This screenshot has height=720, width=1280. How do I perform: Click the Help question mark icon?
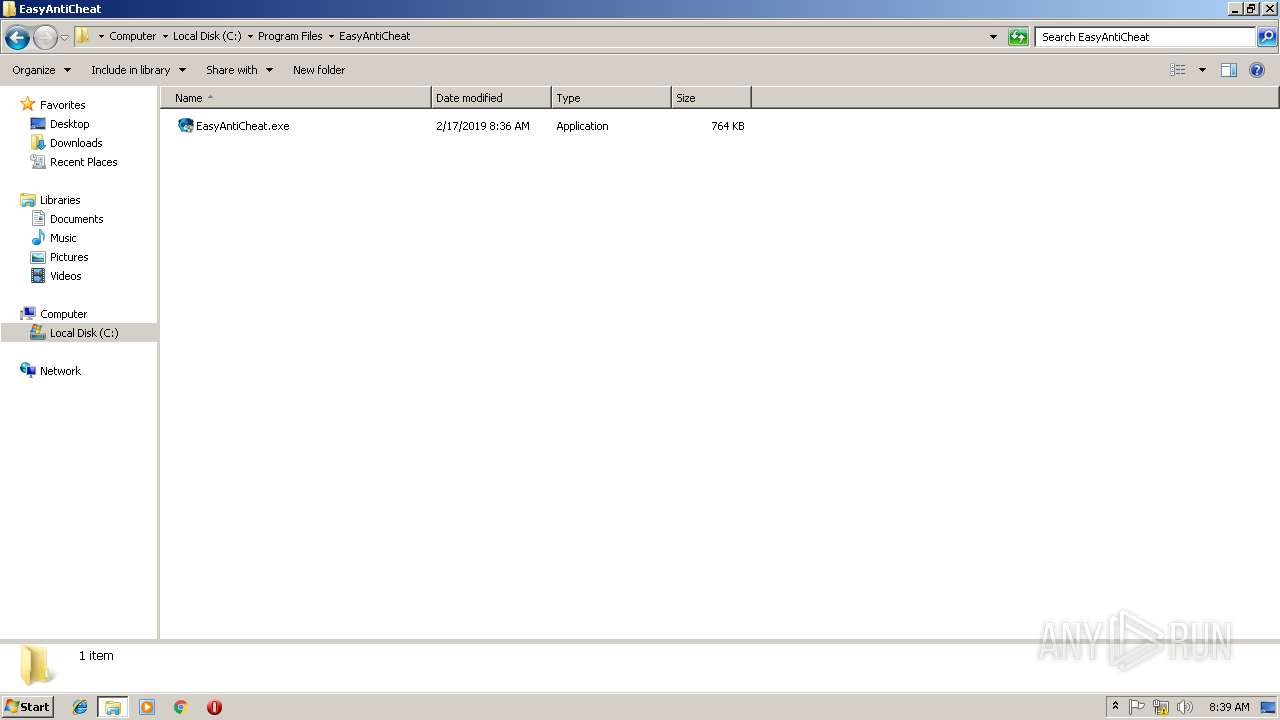click(1258, 70)
